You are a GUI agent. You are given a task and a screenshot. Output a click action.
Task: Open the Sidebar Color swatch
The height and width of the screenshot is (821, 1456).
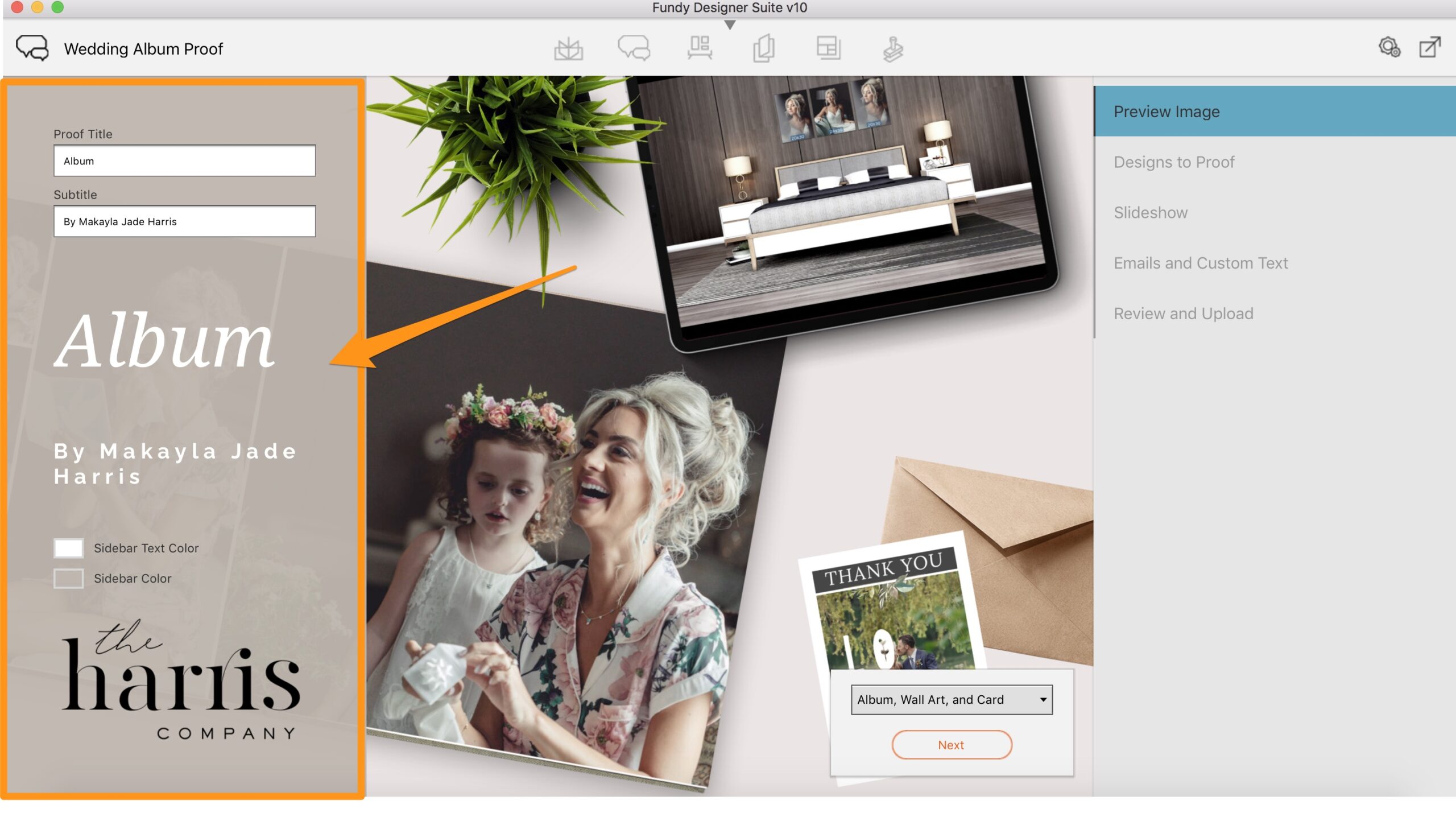68,579
